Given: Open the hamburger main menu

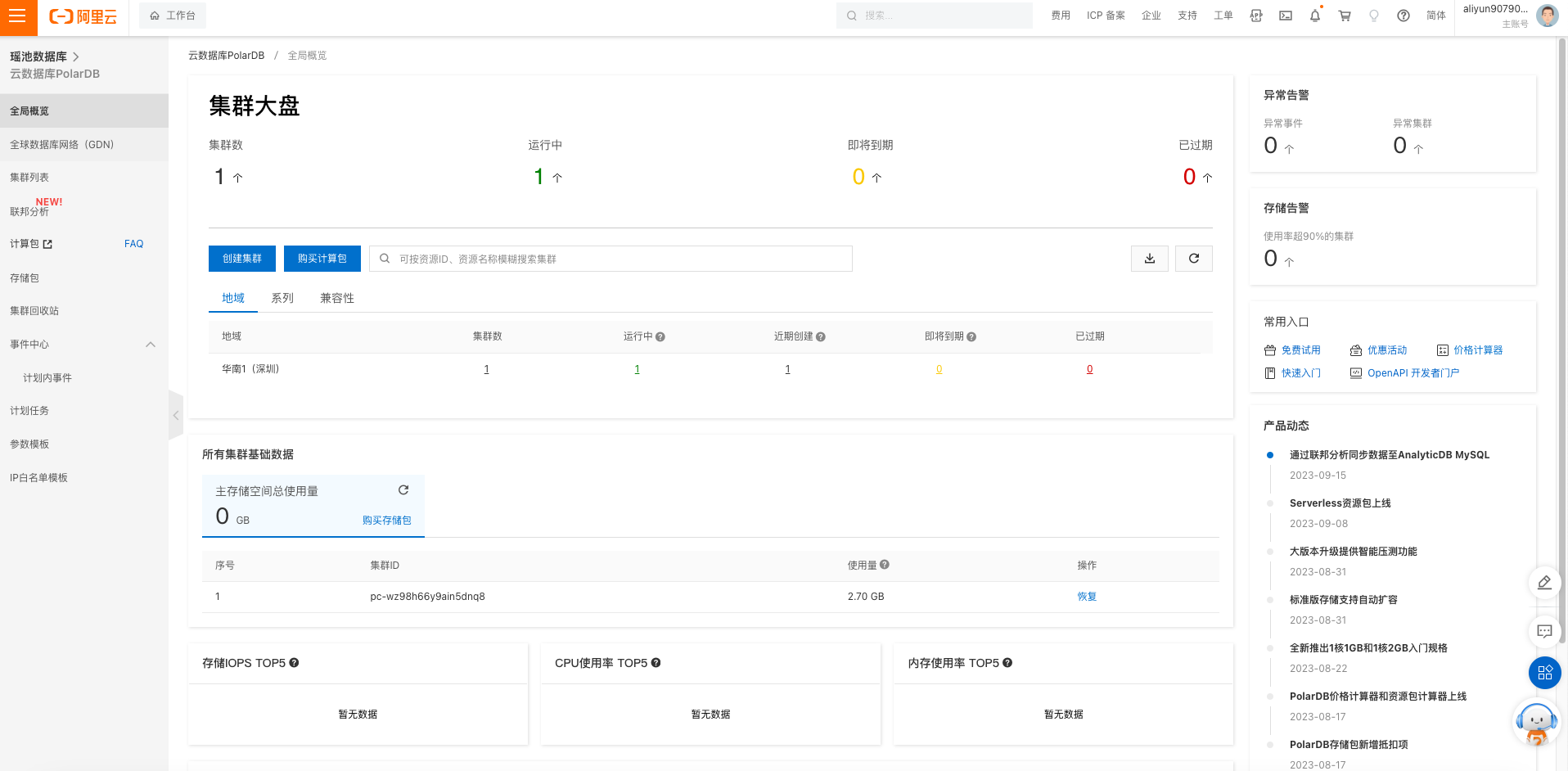Looking at the screenshot, I should tap(17, 16).
